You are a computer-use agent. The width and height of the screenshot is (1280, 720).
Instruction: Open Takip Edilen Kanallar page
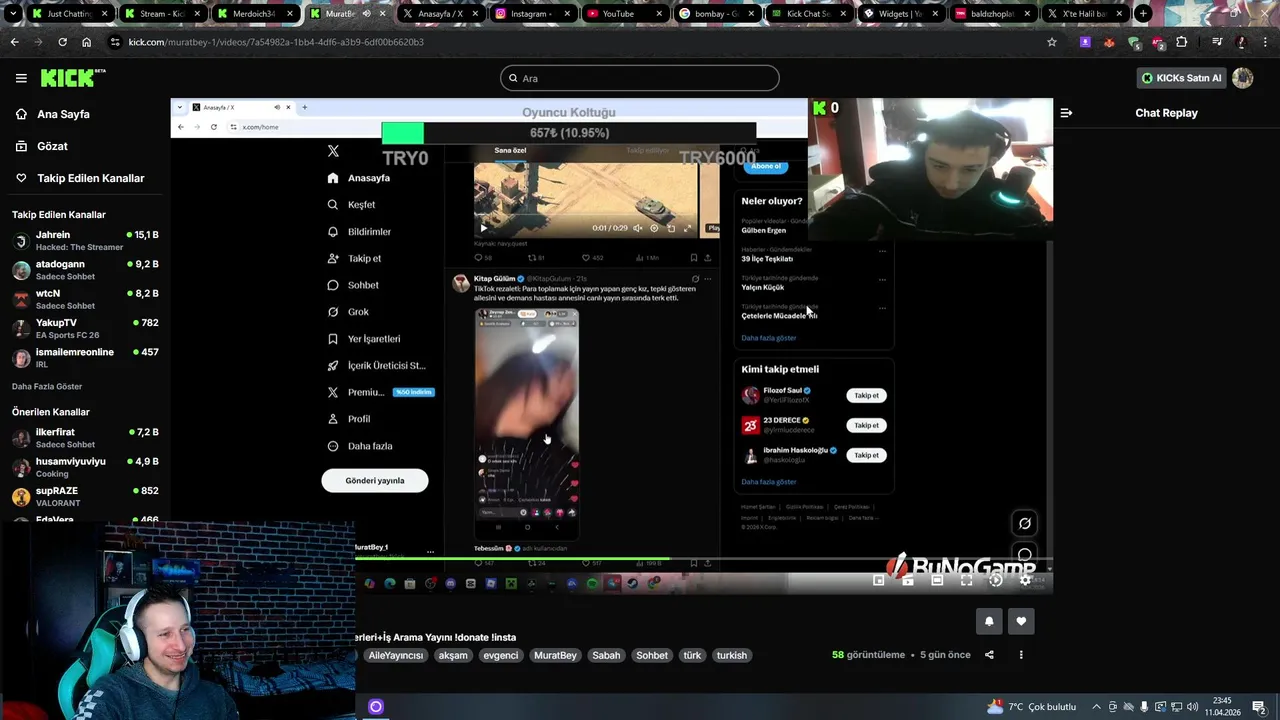coord(90,178)
